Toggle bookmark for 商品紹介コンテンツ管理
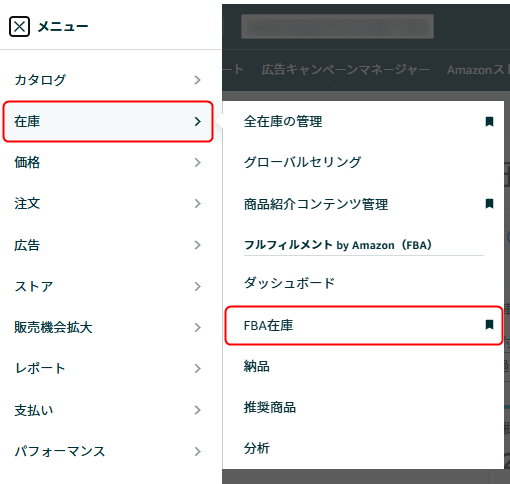 (x=489, y=203)
